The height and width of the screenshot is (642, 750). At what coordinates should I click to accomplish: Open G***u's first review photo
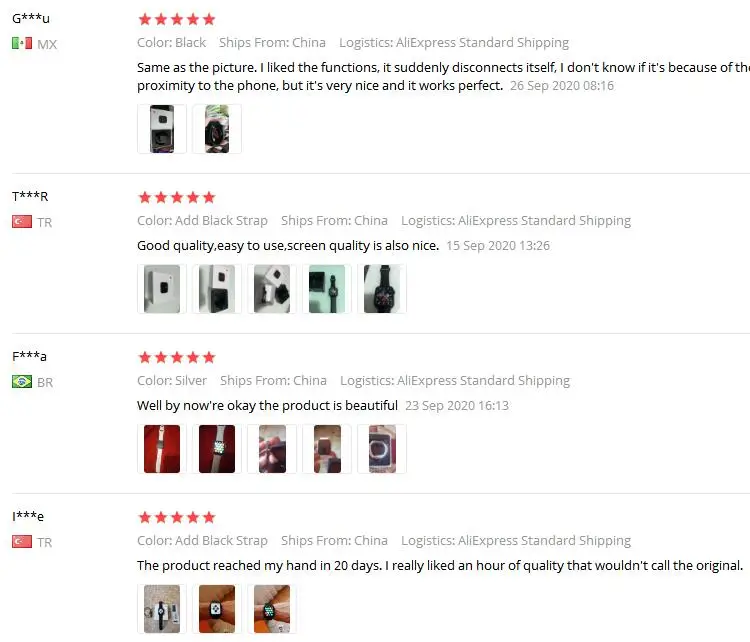click(162, 129)
